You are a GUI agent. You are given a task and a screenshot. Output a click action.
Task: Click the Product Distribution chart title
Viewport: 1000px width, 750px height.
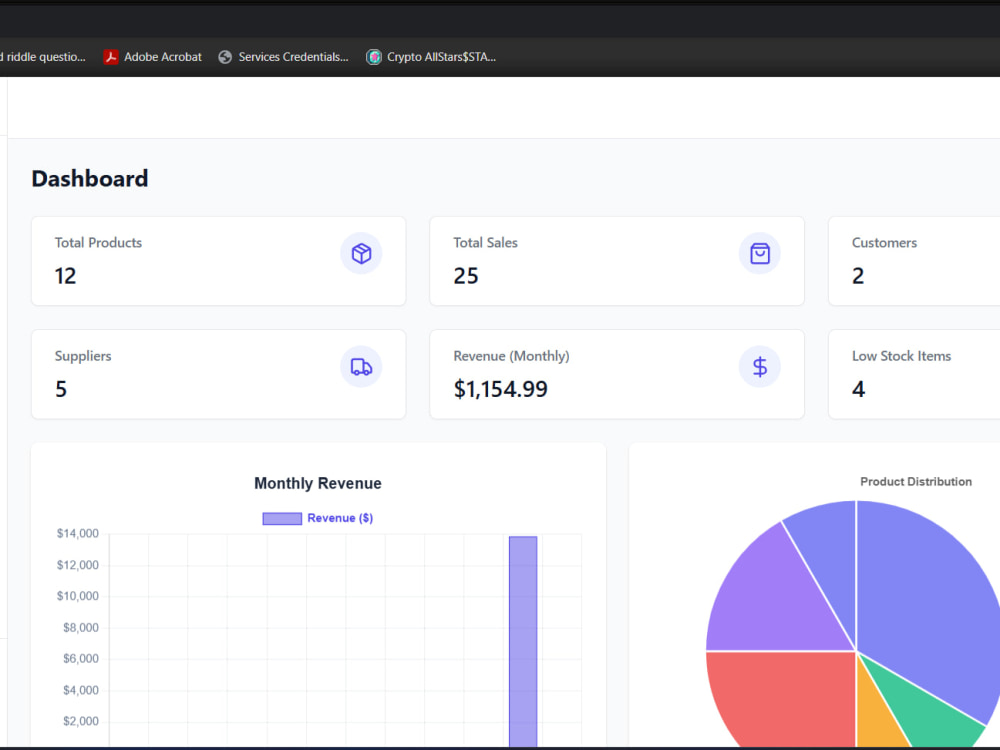pyautogui.click(x=916, y=482)
